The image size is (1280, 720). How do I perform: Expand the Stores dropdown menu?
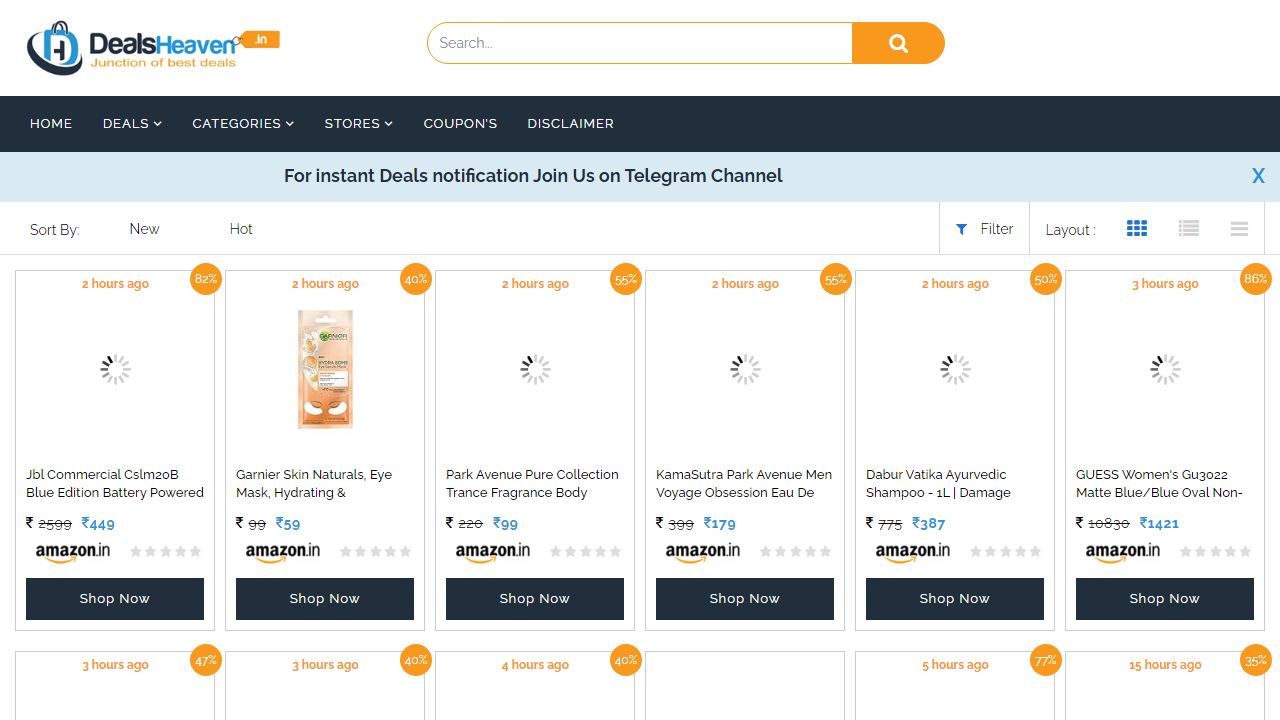coord(358,124)
